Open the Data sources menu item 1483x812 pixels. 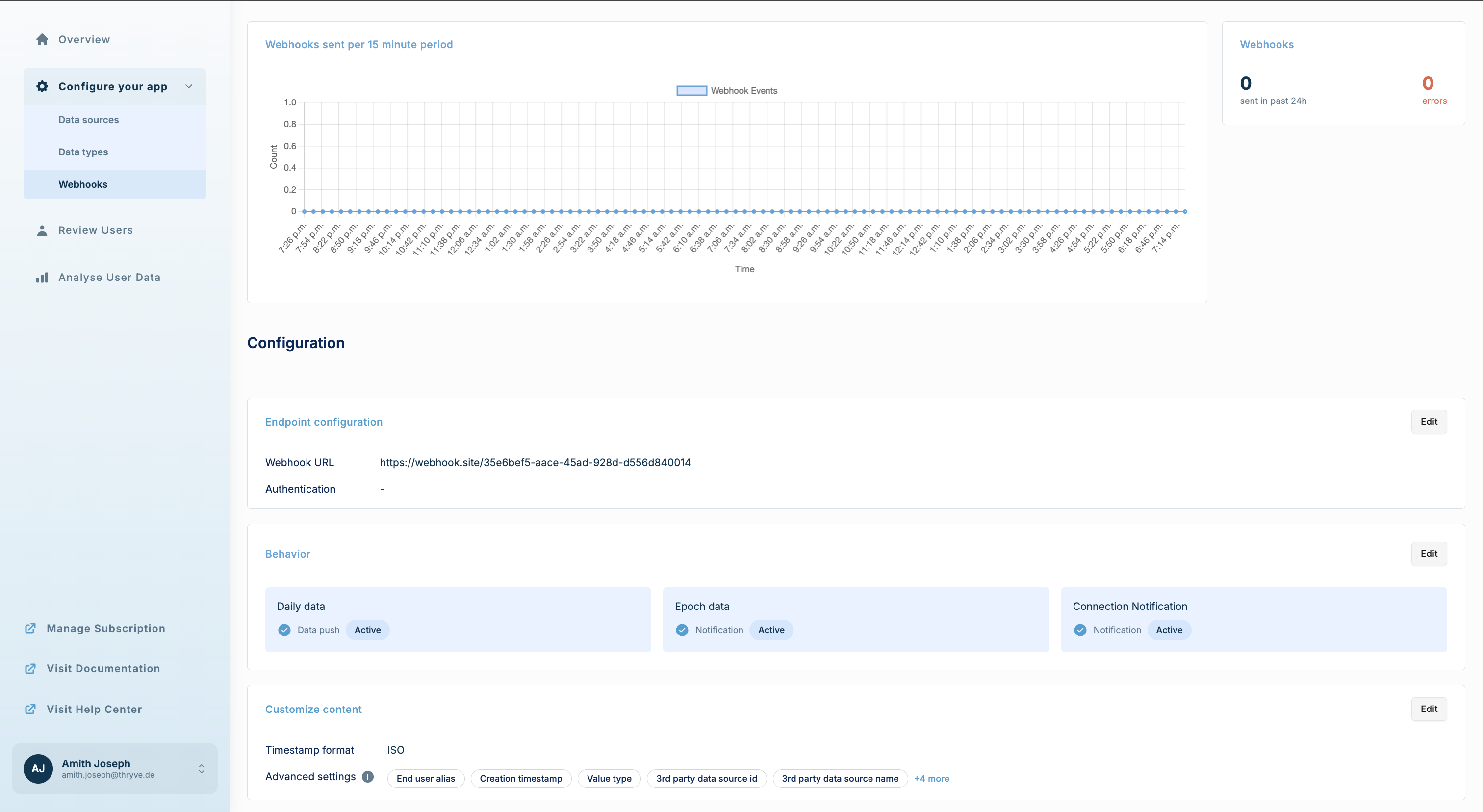89,120
